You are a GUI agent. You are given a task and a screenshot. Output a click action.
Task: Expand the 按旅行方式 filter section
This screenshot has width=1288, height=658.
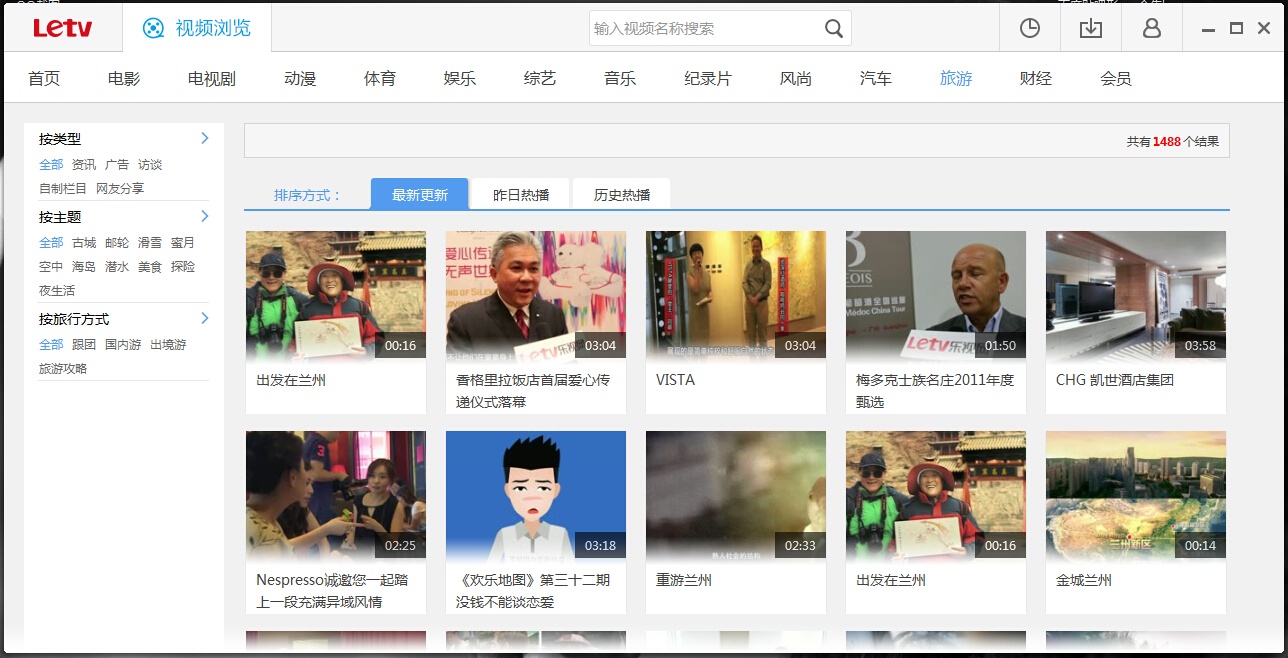(204, 318)
